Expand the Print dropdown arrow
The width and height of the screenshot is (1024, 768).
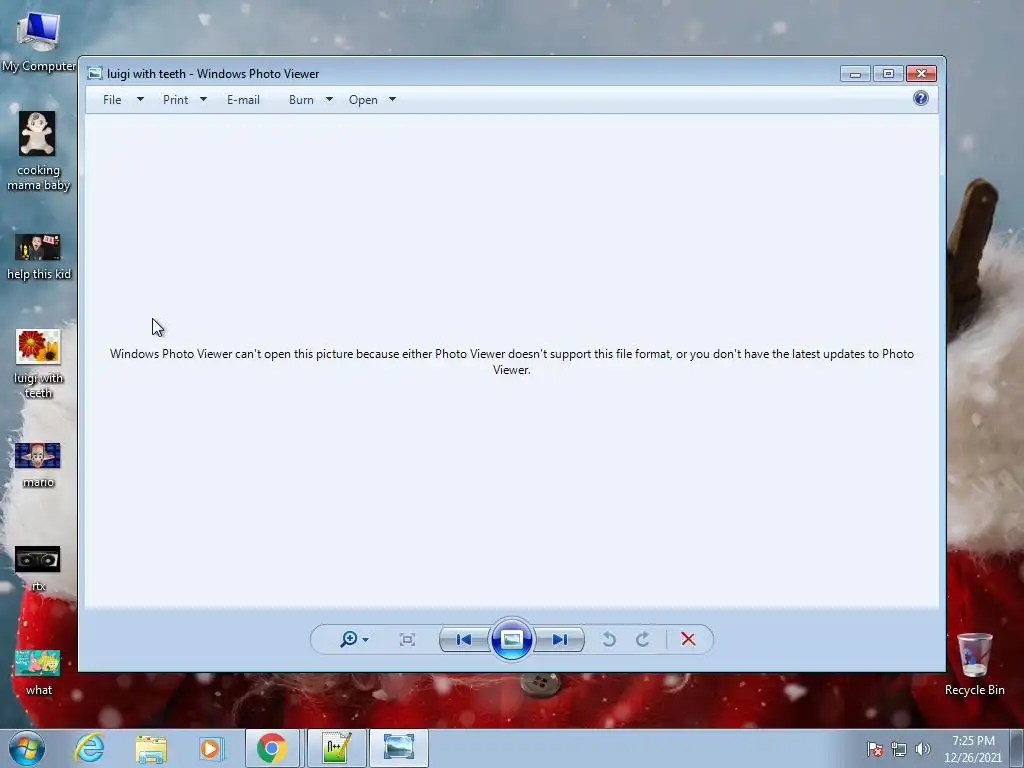point(203,100)
